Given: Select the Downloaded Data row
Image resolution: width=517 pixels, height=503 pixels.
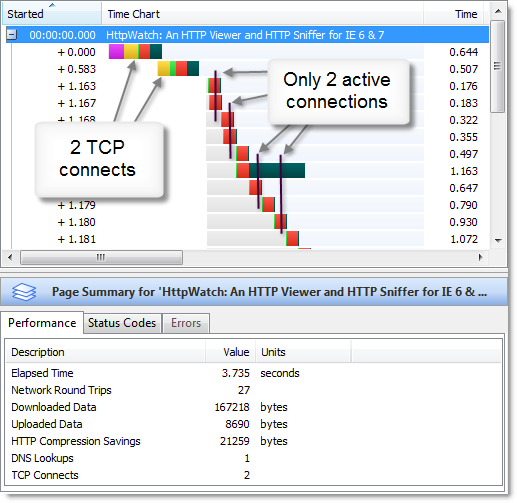Looking at the screenshot, I should pos(253,407).
